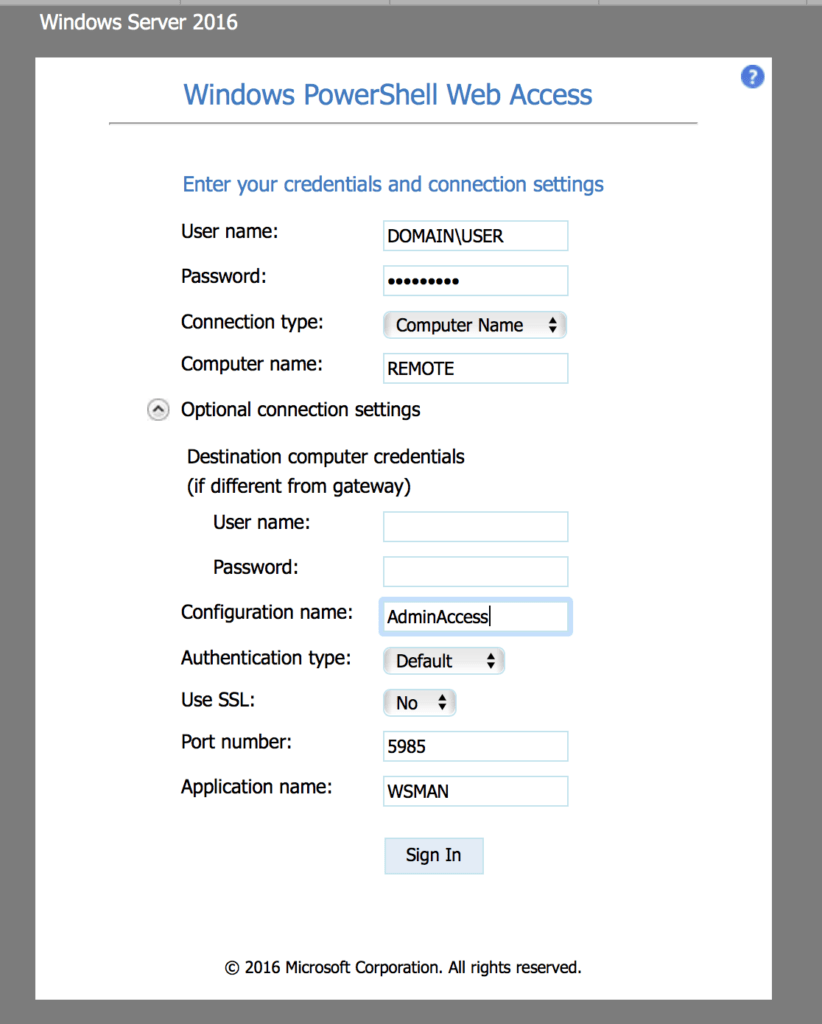Viewport: 822px width, 1024px height.
Task: Click the Microsoft Corporation copyright text
Action: pos(403,967)
